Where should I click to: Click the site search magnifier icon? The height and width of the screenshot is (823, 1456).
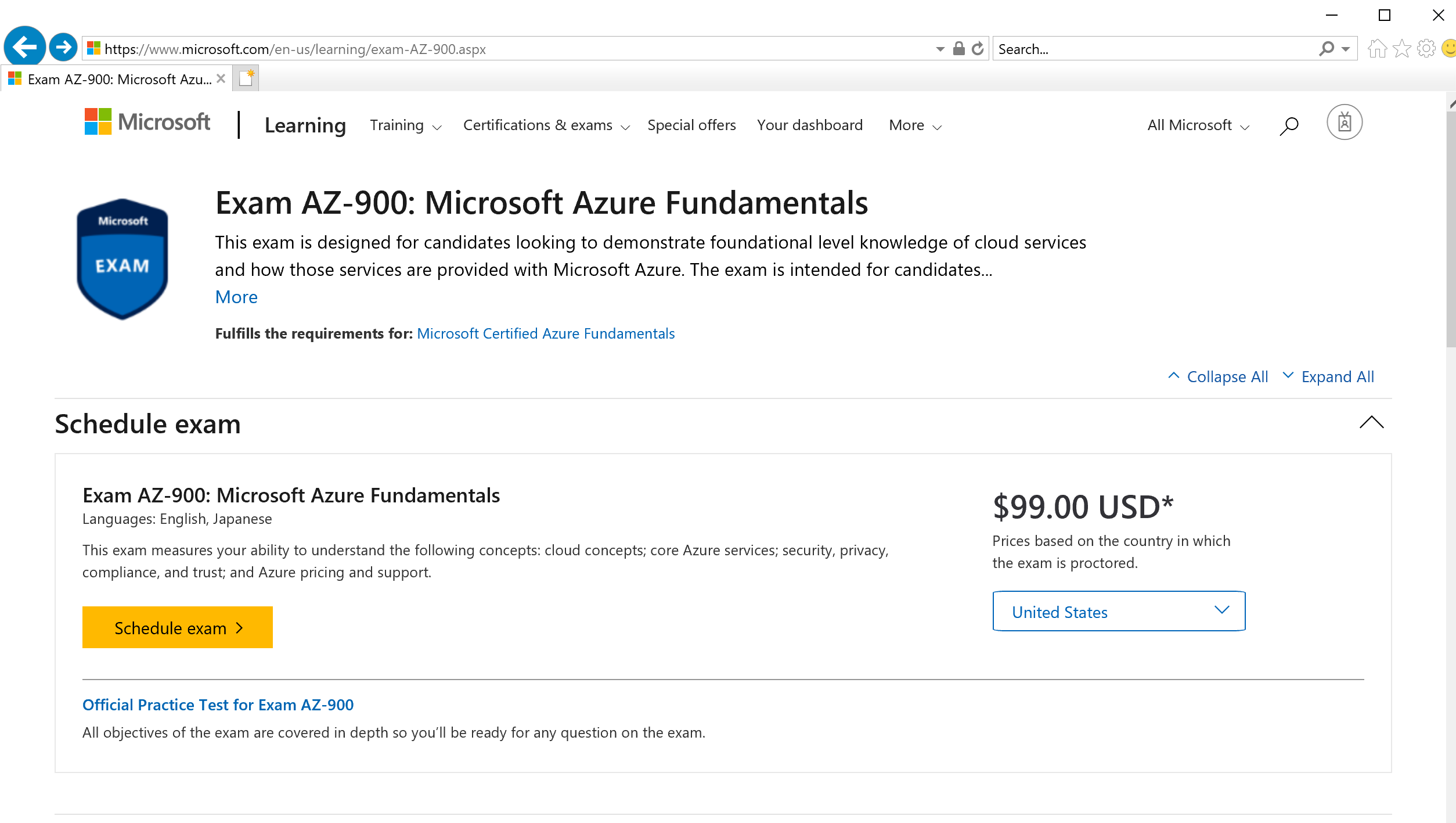[1289, 125]
